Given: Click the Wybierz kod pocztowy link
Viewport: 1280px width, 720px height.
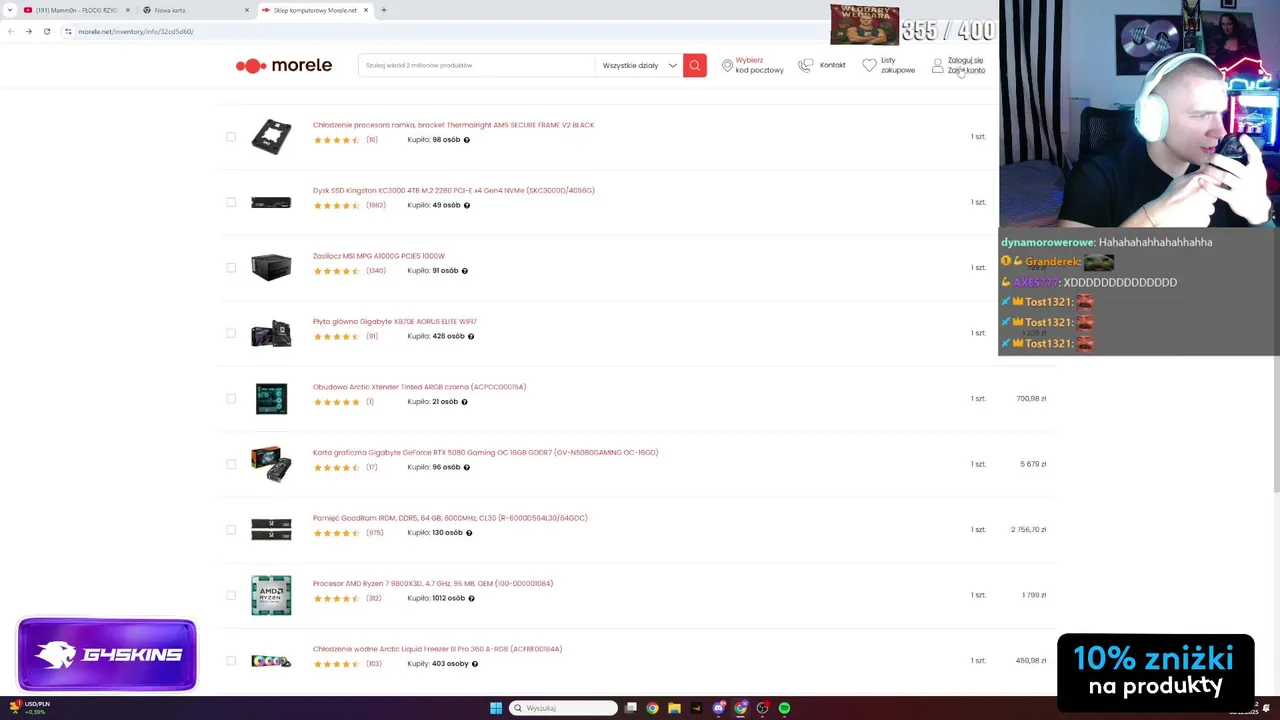Looking at the screenshot, I should pyautogui.click(x=759, y=65).
